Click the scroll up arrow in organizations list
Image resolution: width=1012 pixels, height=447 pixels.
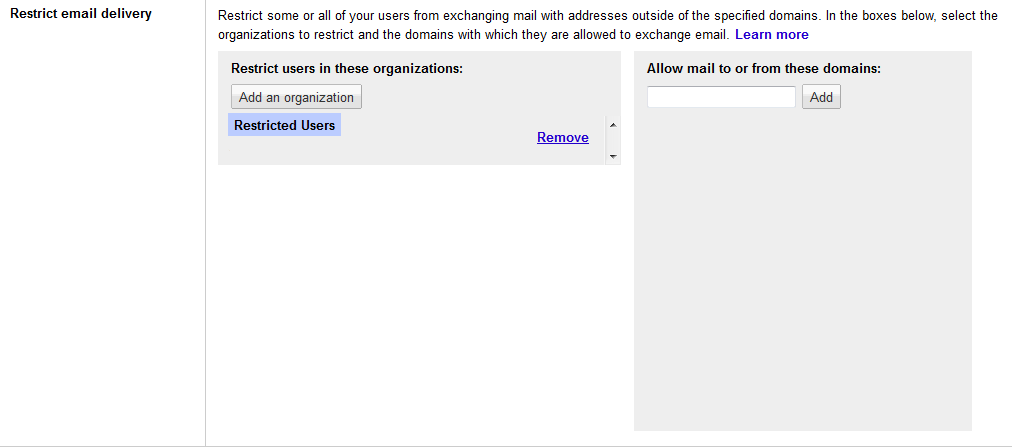(613, 125)
